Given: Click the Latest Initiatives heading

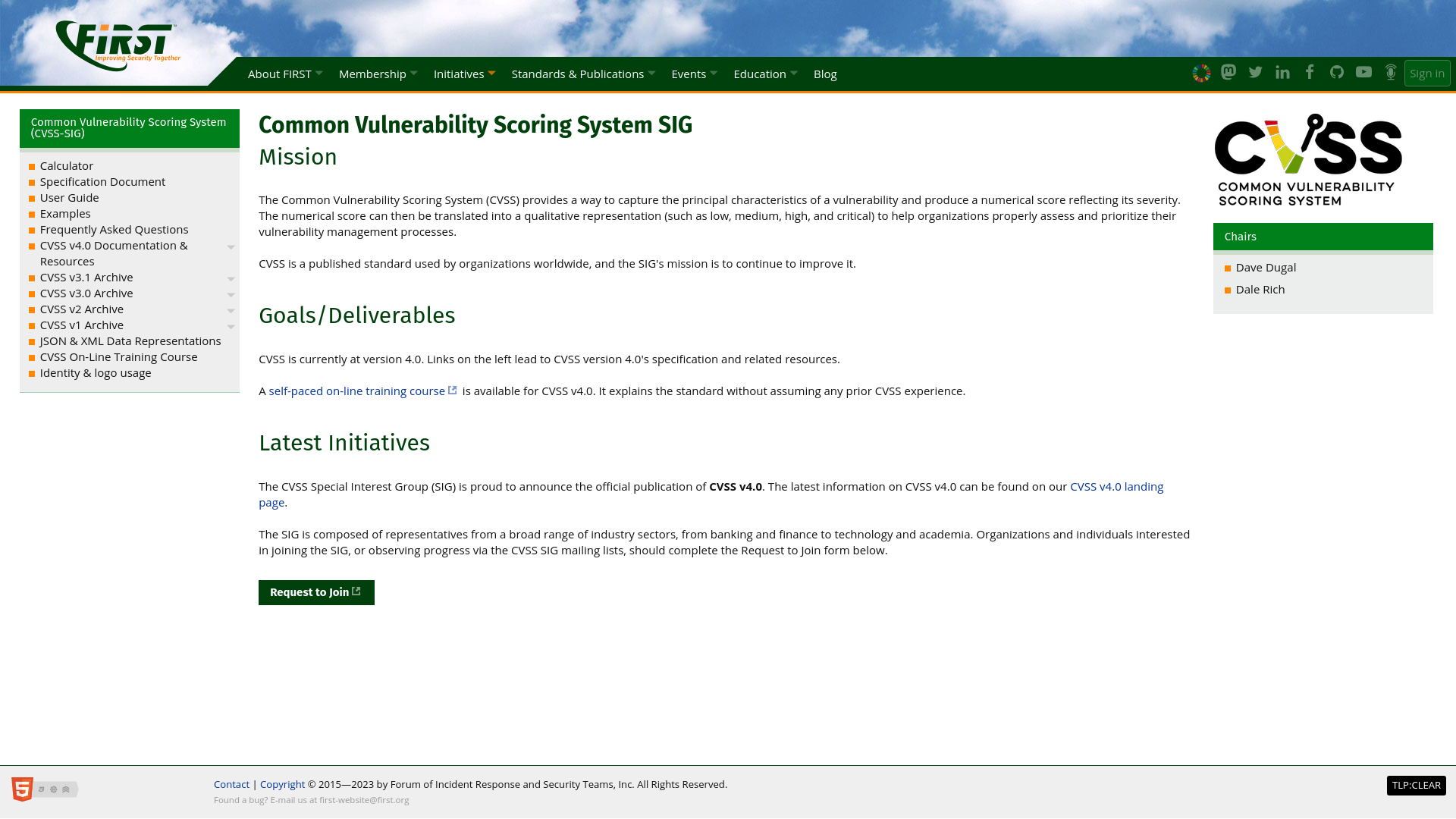Looking at the screenshot, I should click(x=344, y=443).
